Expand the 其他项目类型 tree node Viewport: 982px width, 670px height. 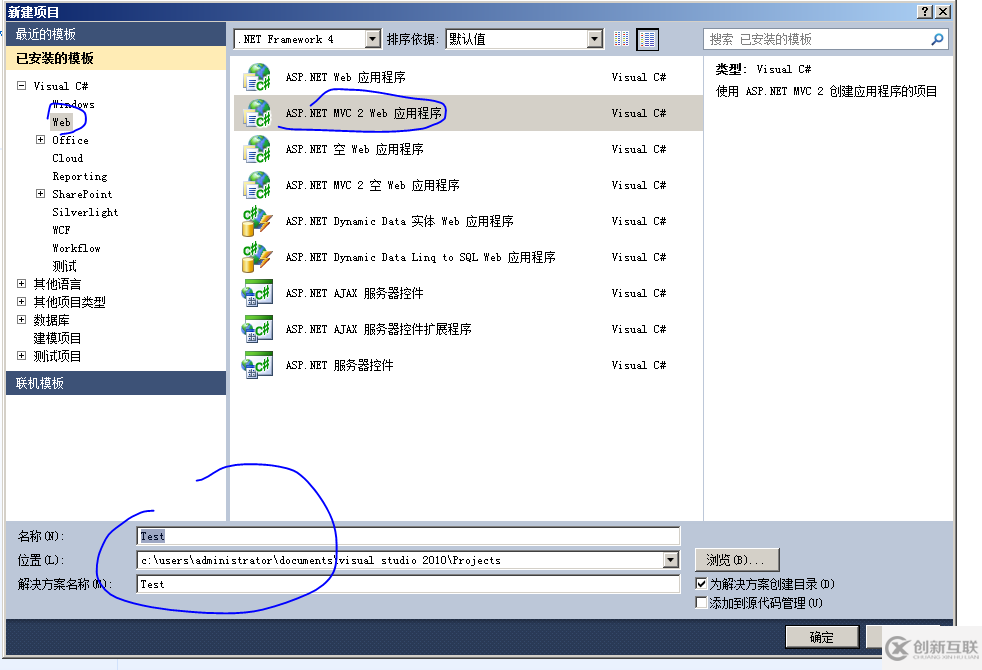coord(22,302)
